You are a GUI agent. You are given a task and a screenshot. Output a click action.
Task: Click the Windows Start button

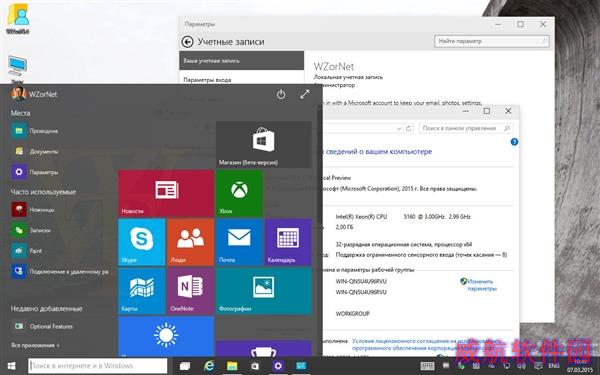(x=11, y=366)
